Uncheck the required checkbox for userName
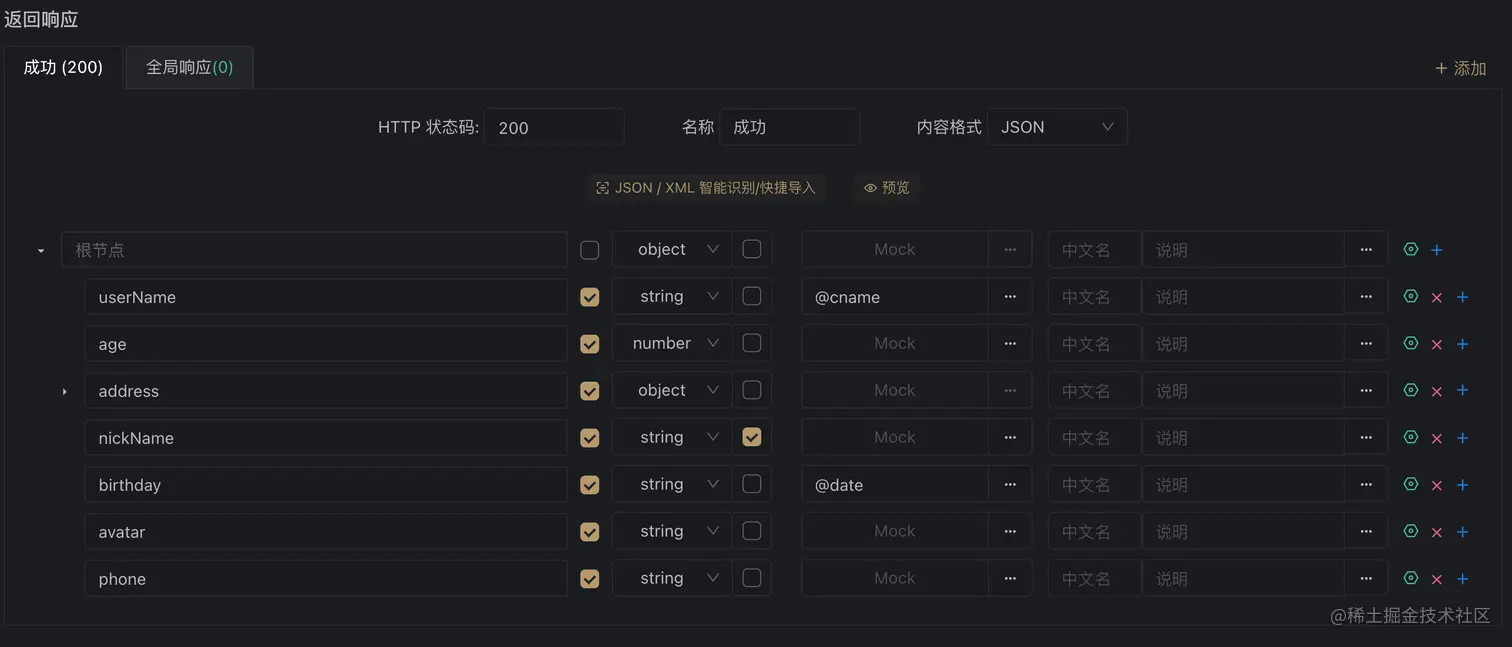Screen dimensions: 1512x647 coord(590,297)
